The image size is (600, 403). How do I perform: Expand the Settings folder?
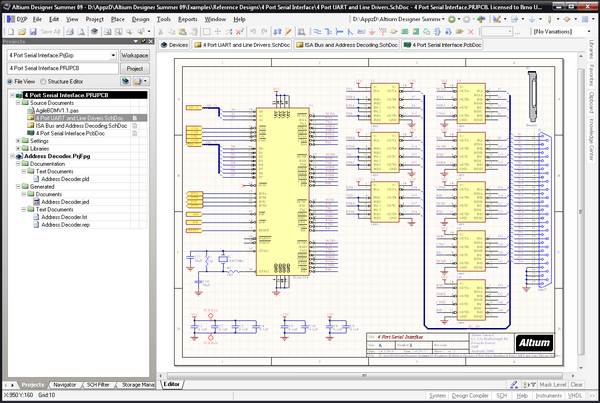pyautogui.click(x=18, y=141)
